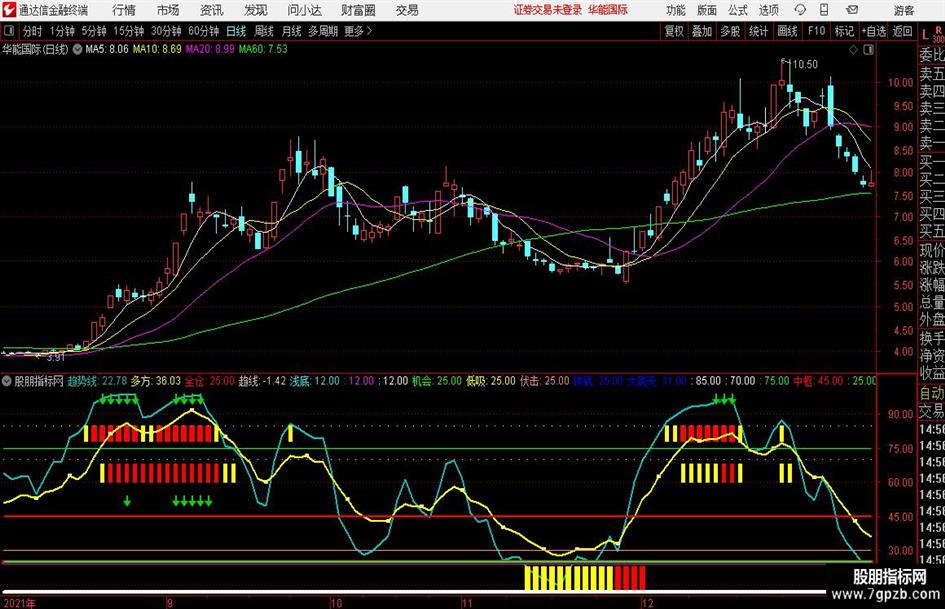Open the 选项 menu
This screenshot has height=609, width=945.
[768, 10]
